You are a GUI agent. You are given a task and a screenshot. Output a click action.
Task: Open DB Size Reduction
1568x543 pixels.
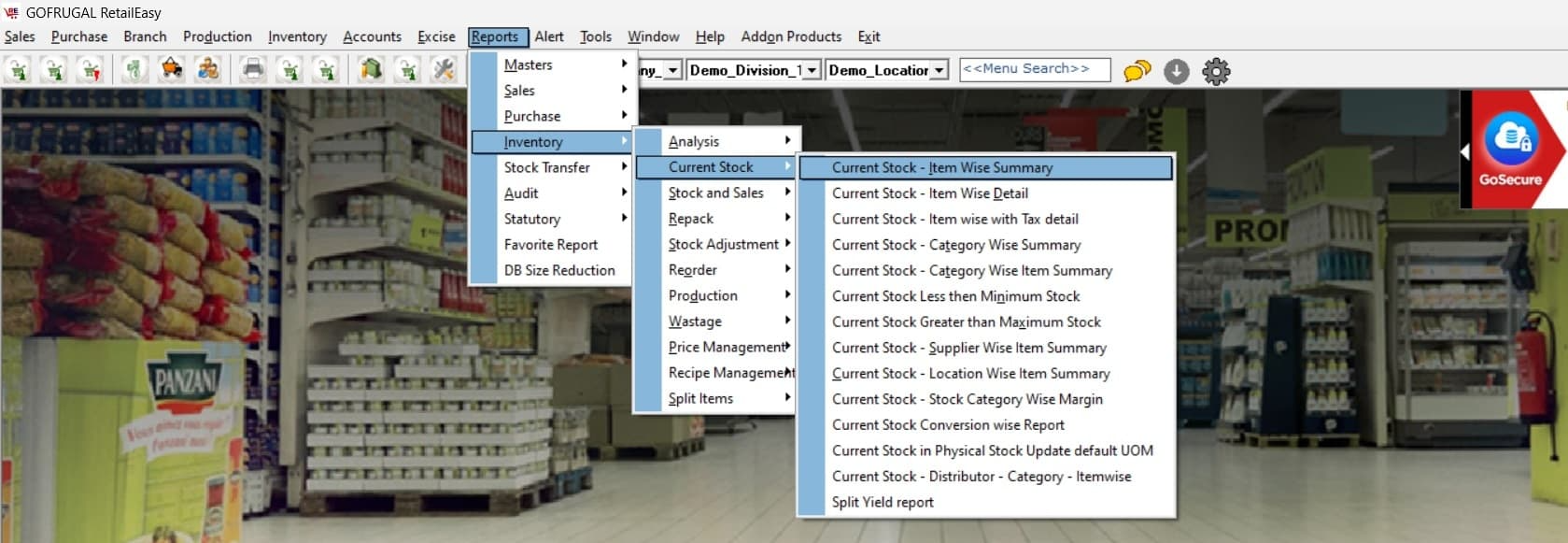553,270
